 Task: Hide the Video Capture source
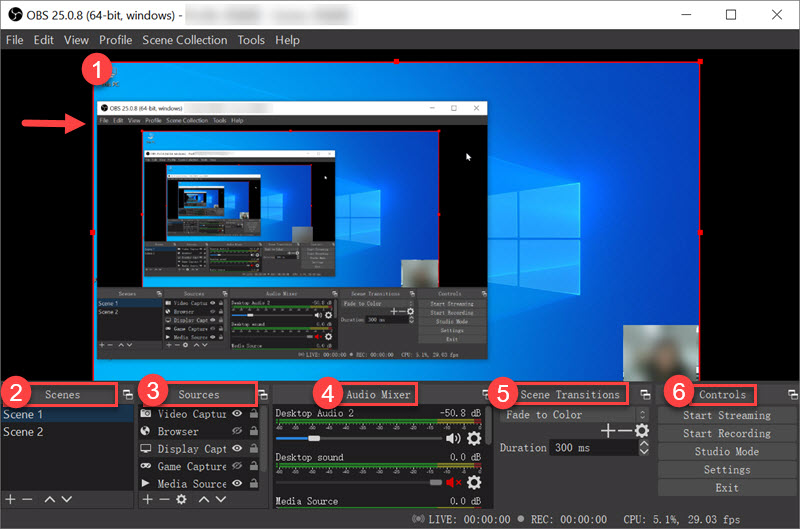pos(237,414)
